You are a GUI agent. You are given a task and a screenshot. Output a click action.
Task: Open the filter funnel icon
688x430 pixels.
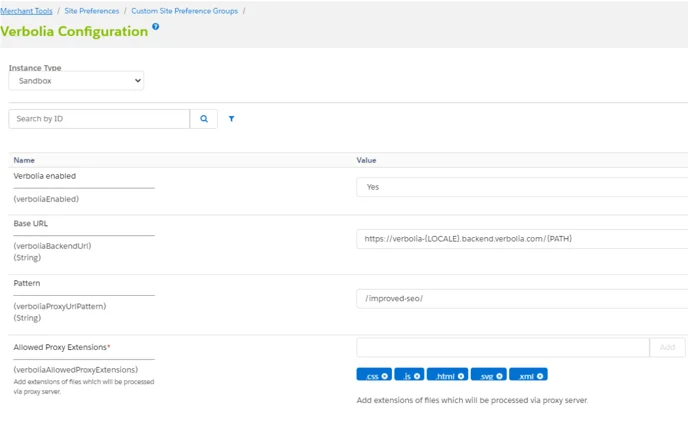click(231, 119)
